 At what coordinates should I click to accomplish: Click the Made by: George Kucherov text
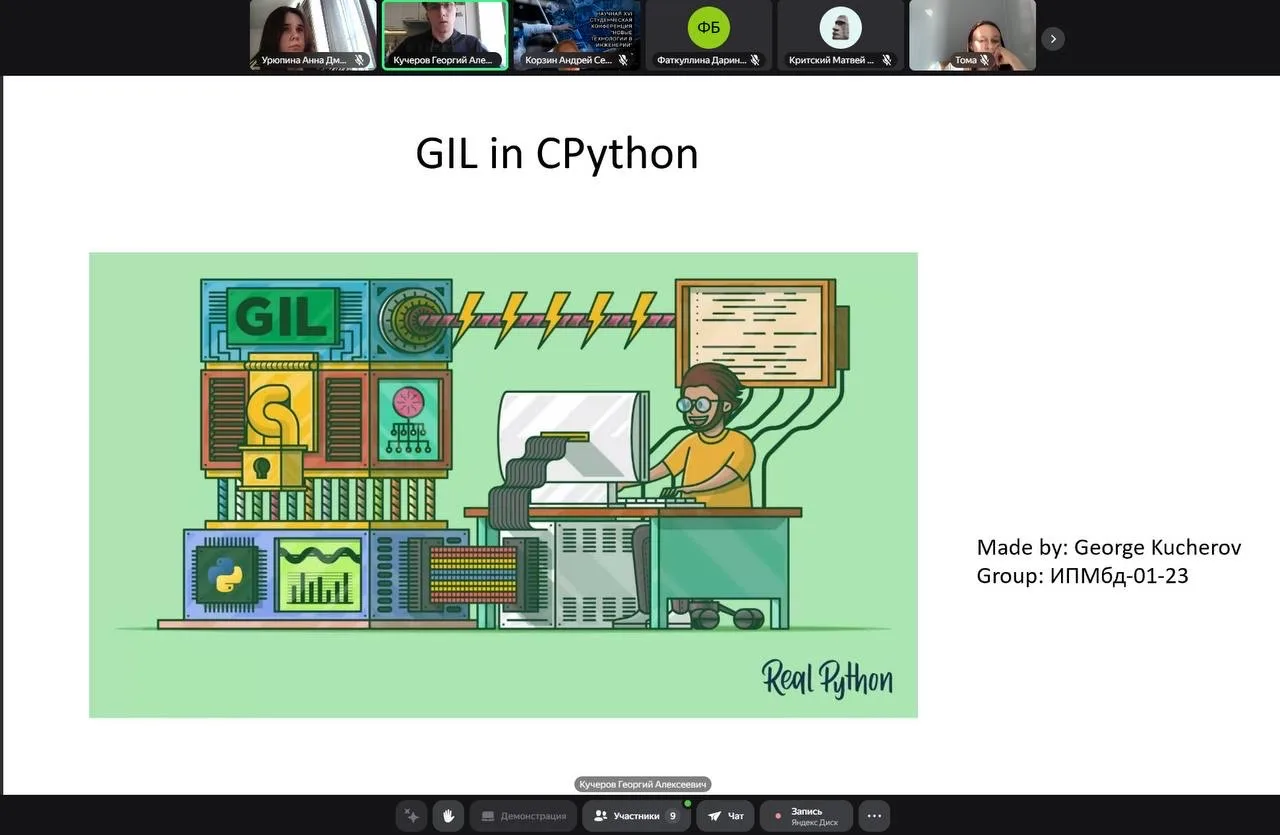point(1109,547)
